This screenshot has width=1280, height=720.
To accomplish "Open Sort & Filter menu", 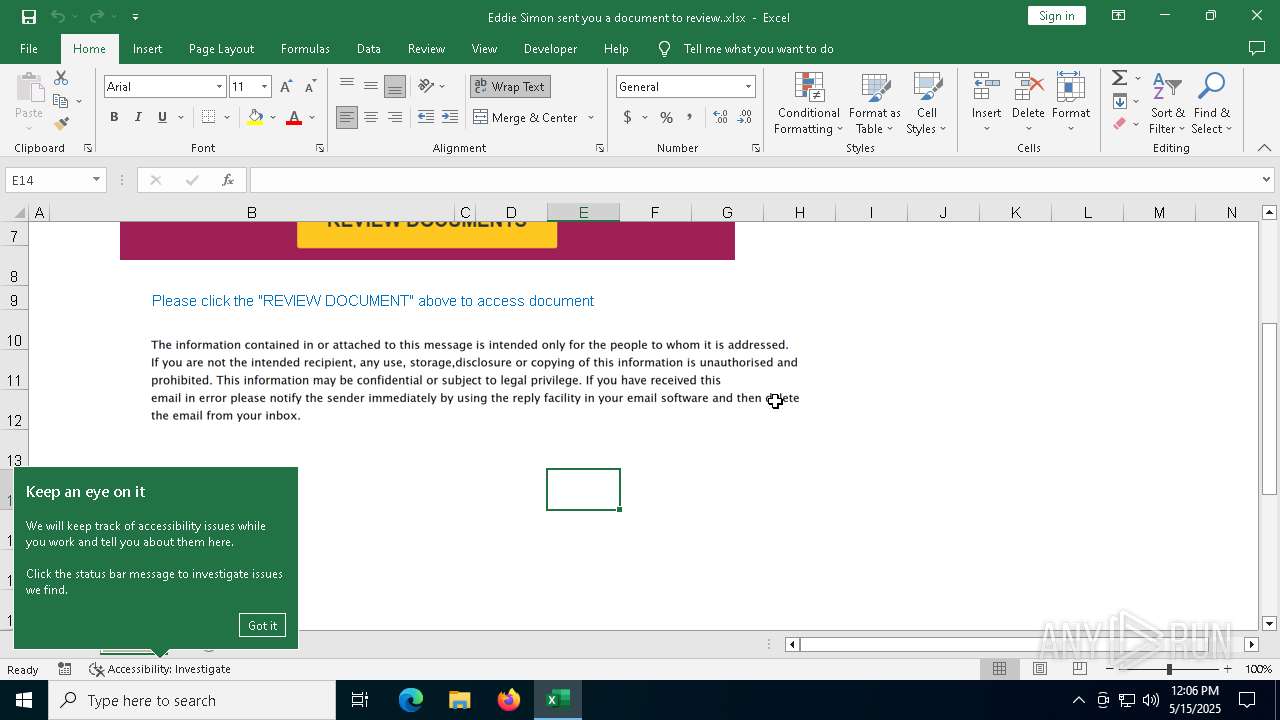I will point(1167,104).
